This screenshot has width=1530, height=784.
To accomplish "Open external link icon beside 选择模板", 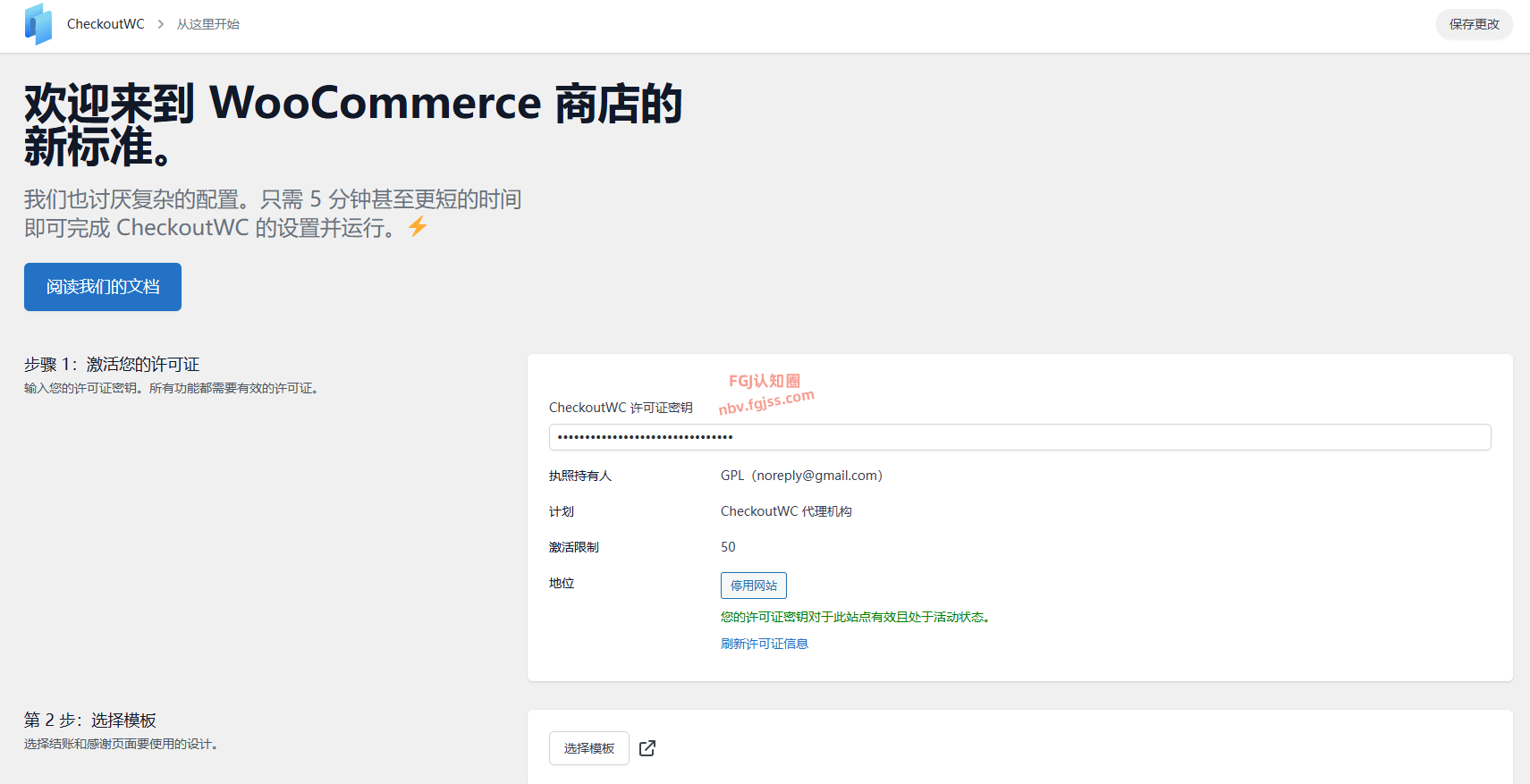I will 647,748.
